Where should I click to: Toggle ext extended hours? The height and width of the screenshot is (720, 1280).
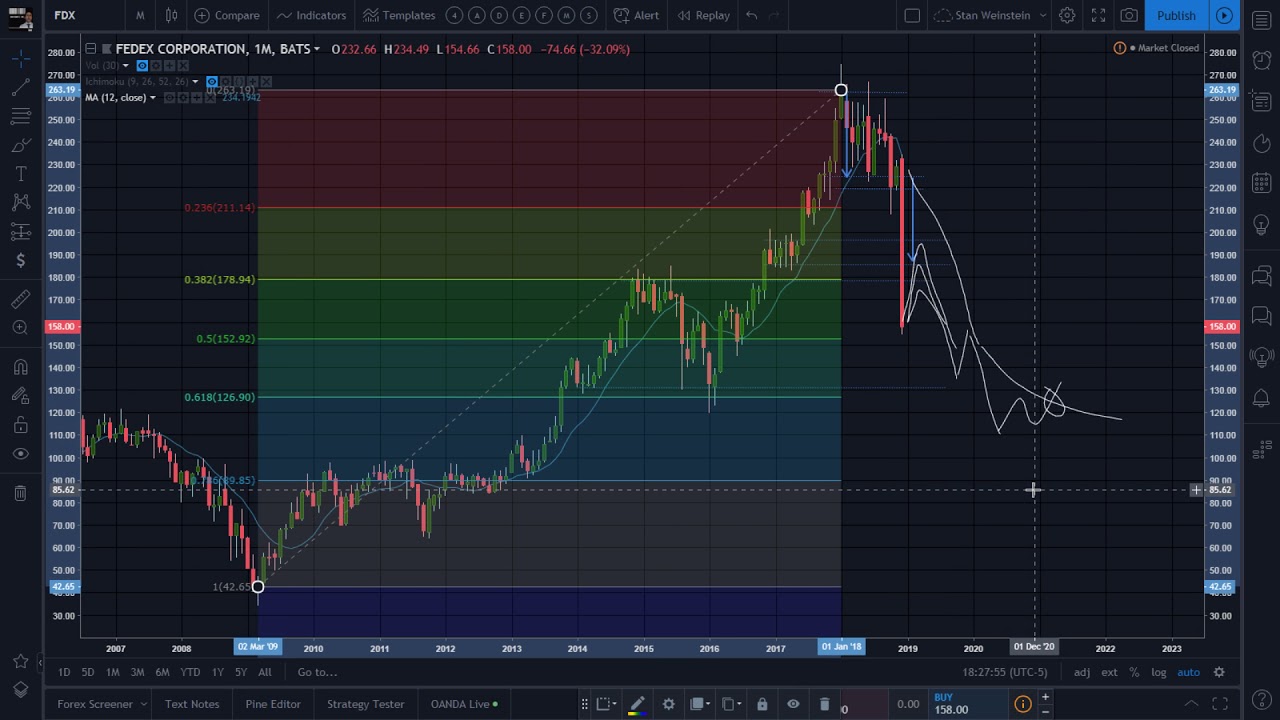tap(1109, 672)
